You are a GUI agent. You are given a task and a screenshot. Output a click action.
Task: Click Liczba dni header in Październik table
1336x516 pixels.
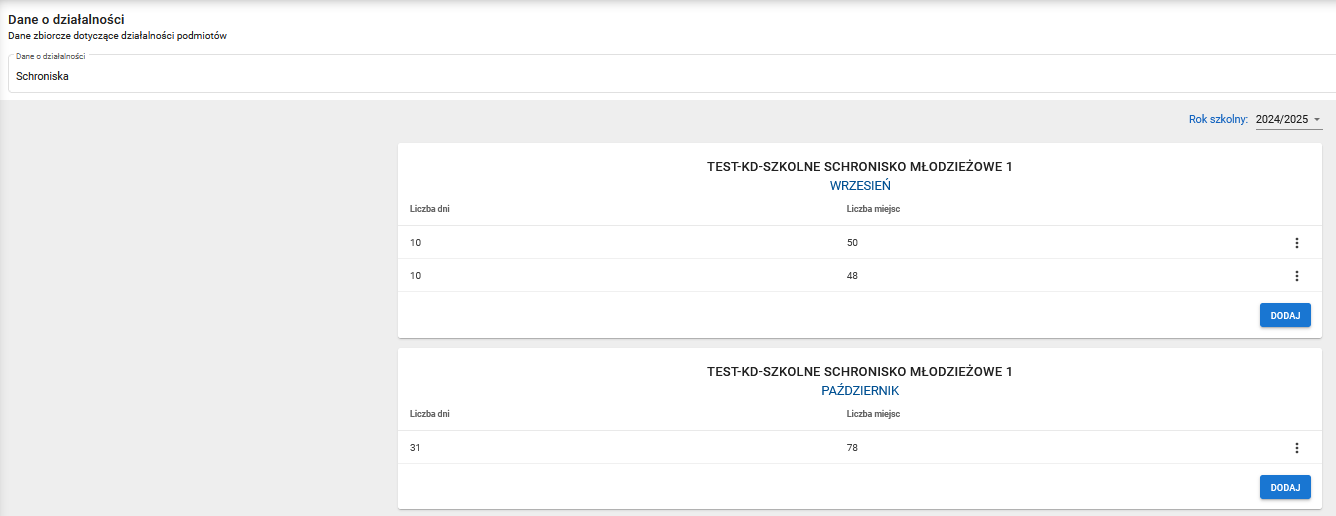pyautogui.click(x=430, y=414)
